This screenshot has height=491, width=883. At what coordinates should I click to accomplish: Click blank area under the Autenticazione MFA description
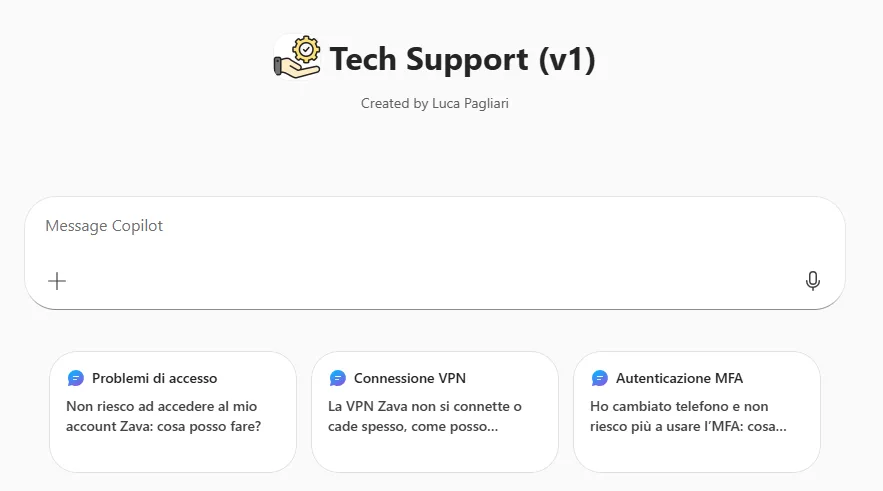point(696,454)
